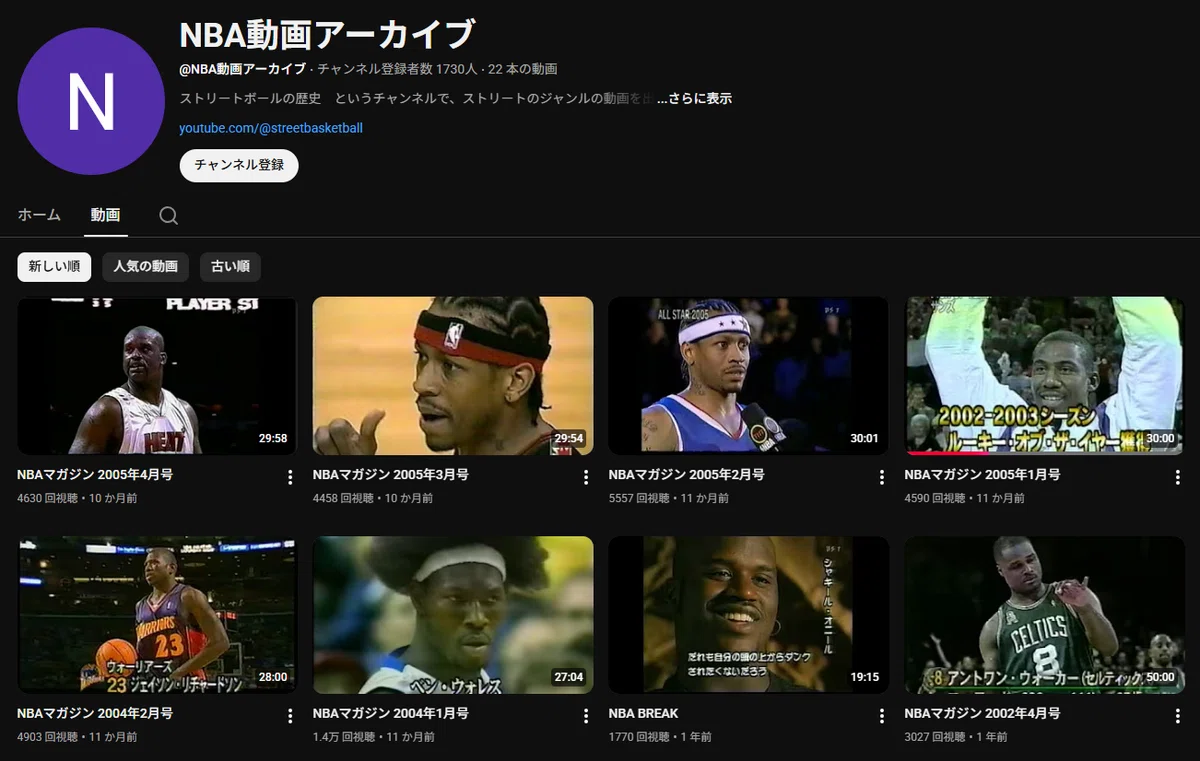Open options menu for NBAマガジン 2005年2月号

(882, 478)
